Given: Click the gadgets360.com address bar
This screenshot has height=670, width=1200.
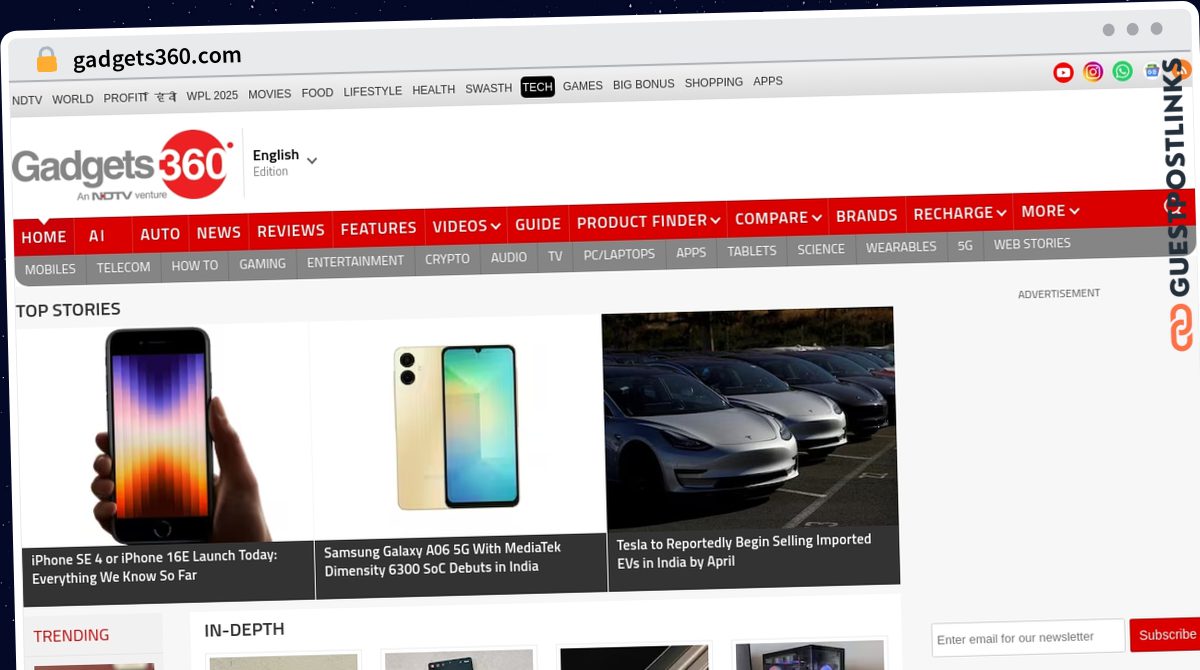Looking at the screenshot, I should (x=157, y=58).
